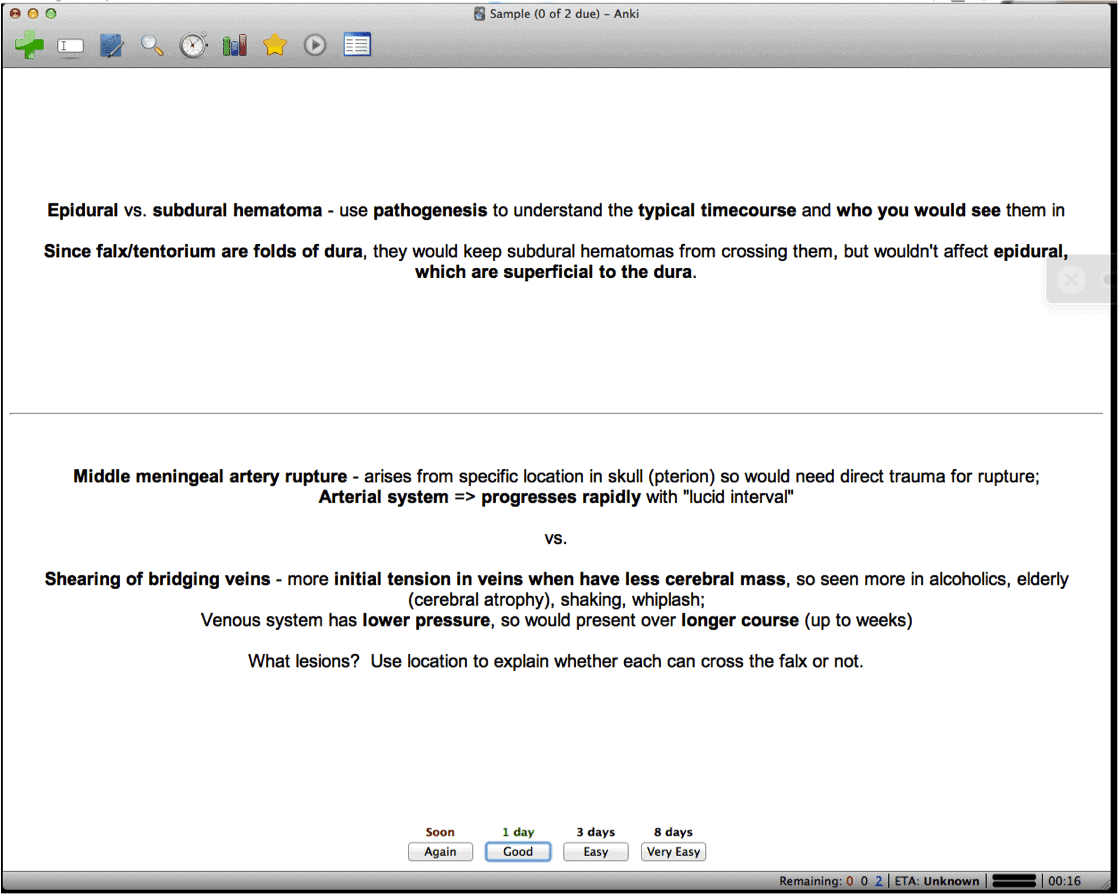Click the ETA: Unknown indicator

click(x=938, y=881)
